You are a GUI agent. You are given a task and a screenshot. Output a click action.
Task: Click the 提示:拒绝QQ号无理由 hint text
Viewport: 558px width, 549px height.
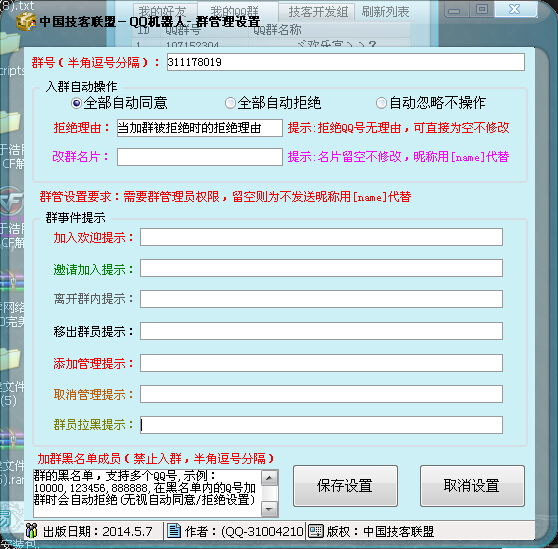click(x=399, y=128)
